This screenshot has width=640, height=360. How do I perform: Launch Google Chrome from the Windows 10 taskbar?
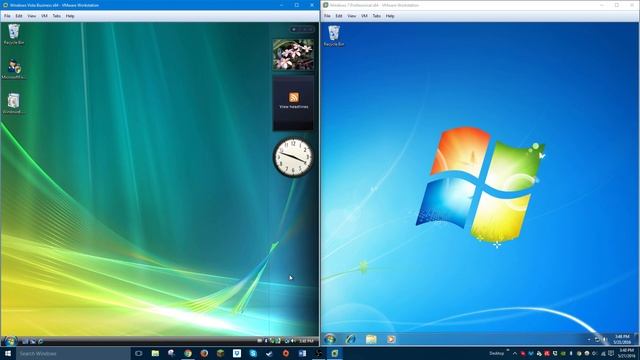click(x=188, y=353)
